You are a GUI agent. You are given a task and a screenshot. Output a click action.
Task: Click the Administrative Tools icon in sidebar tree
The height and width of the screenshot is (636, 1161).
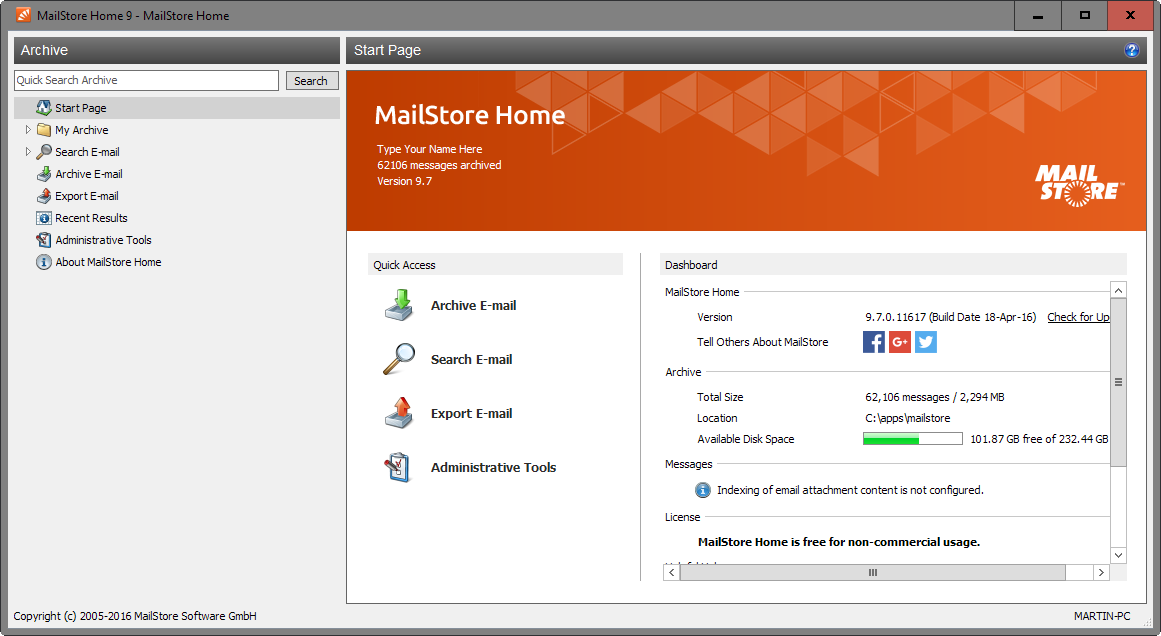click(44, 240)
